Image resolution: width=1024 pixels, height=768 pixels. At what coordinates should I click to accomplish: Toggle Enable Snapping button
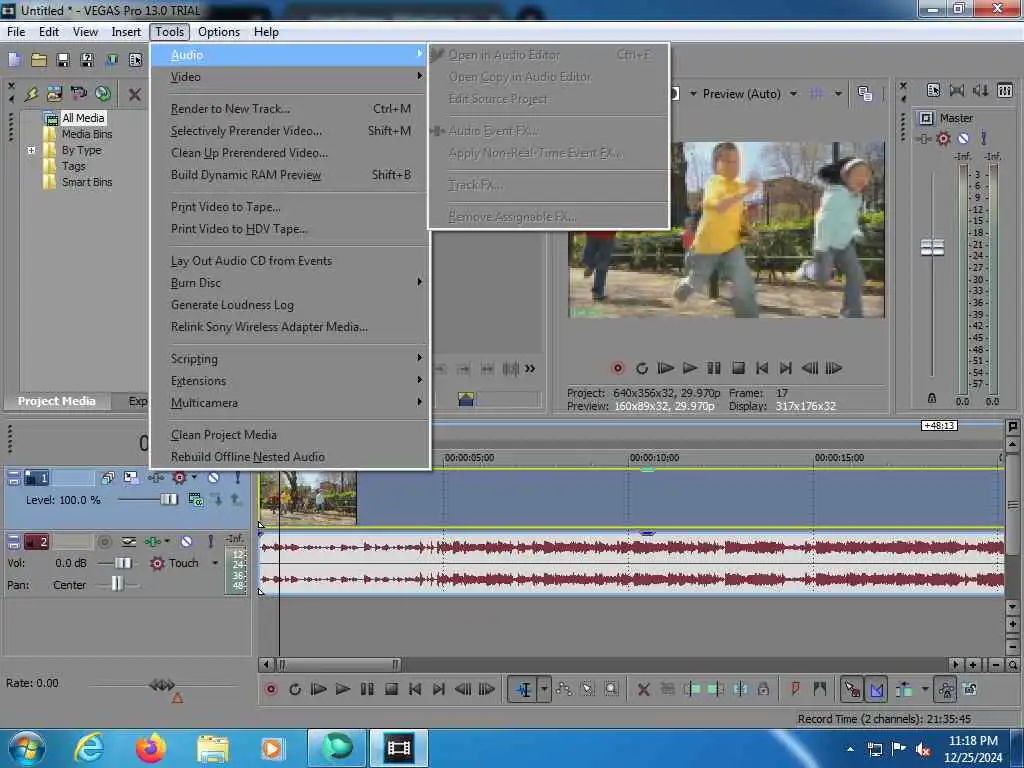coord(852,689)
